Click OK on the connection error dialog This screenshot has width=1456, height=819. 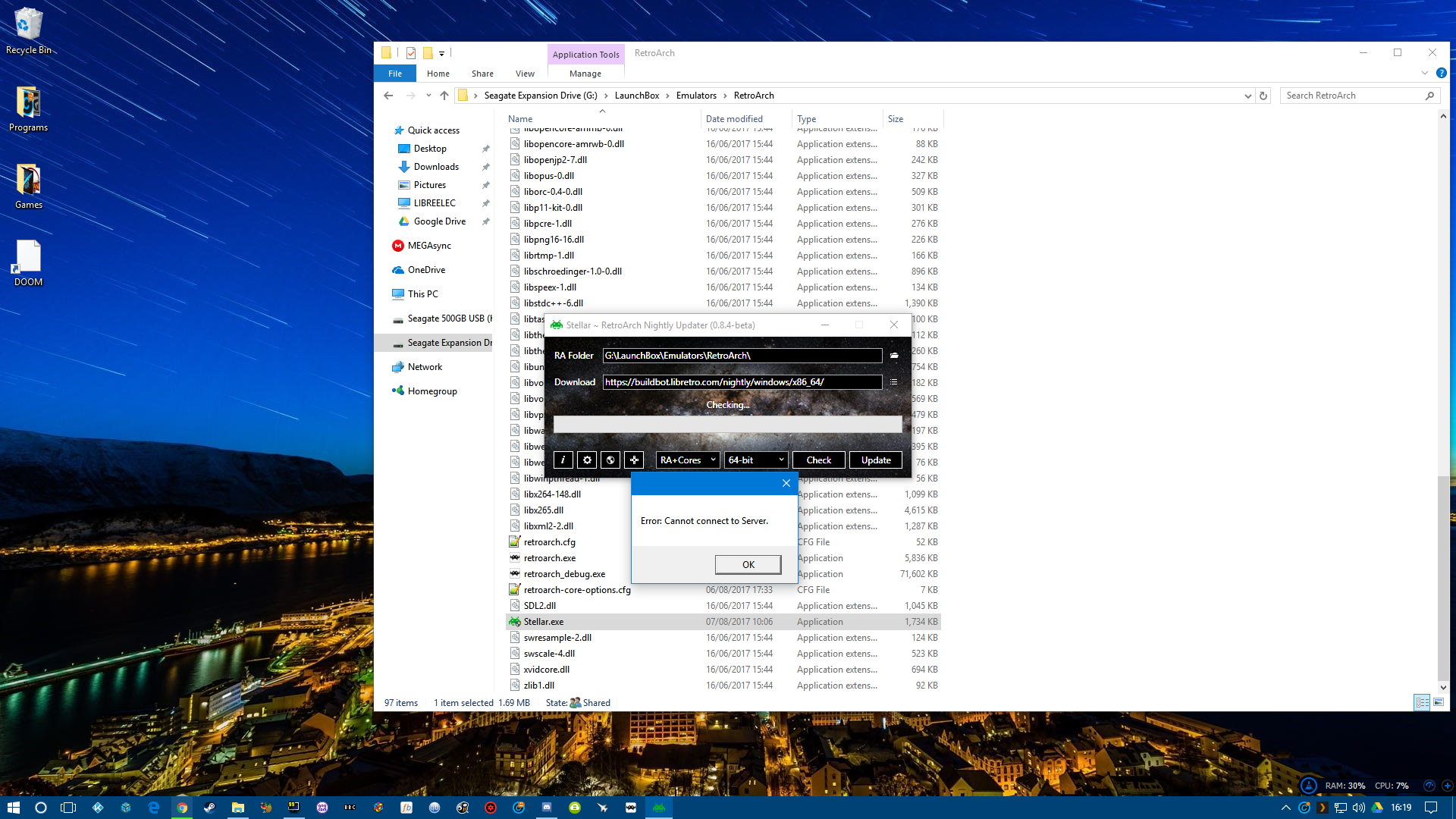click(x=748, y=564)
